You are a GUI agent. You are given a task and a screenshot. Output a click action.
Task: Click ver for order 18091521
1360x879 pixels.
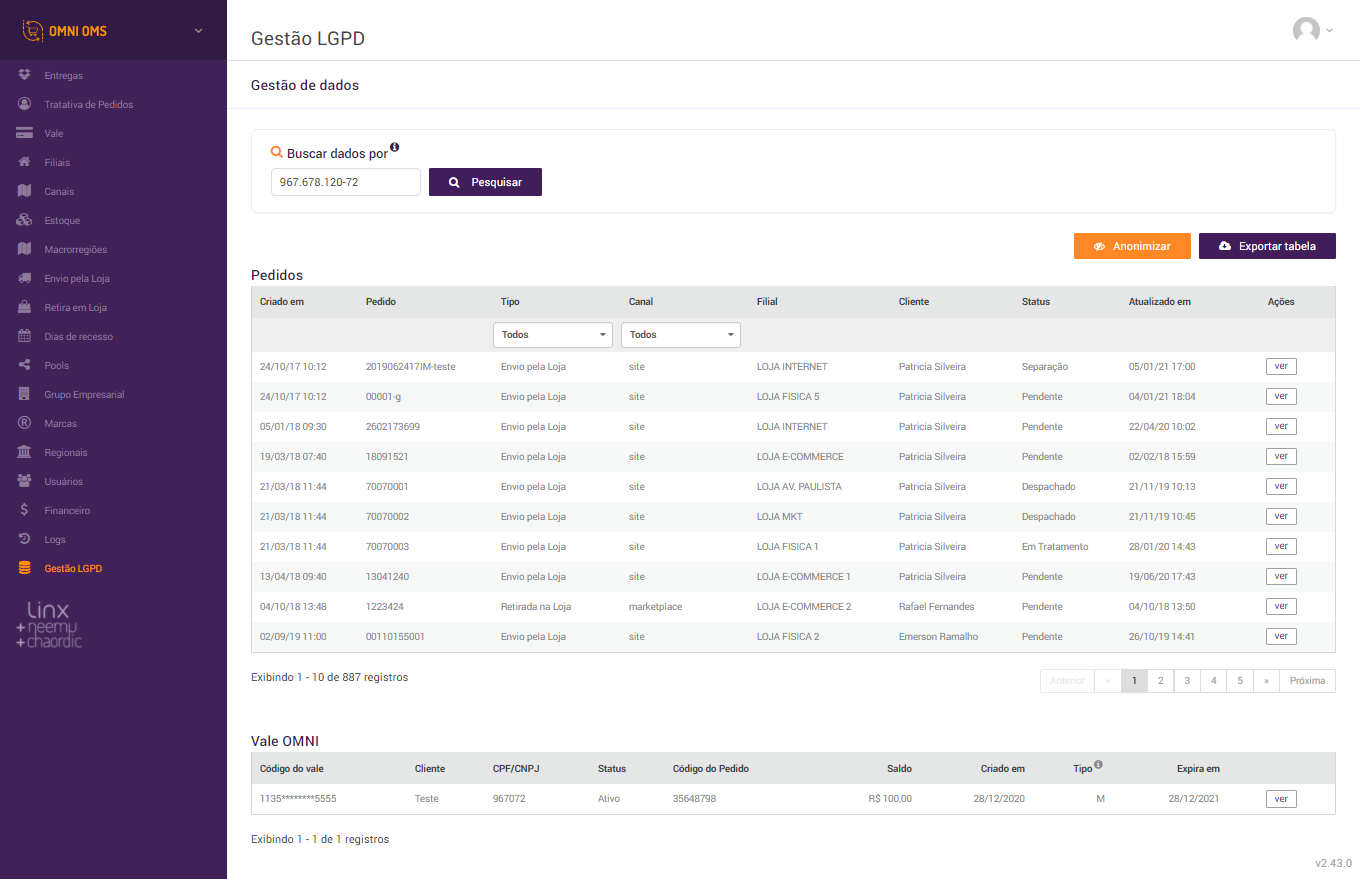(x=1281, y=456)
